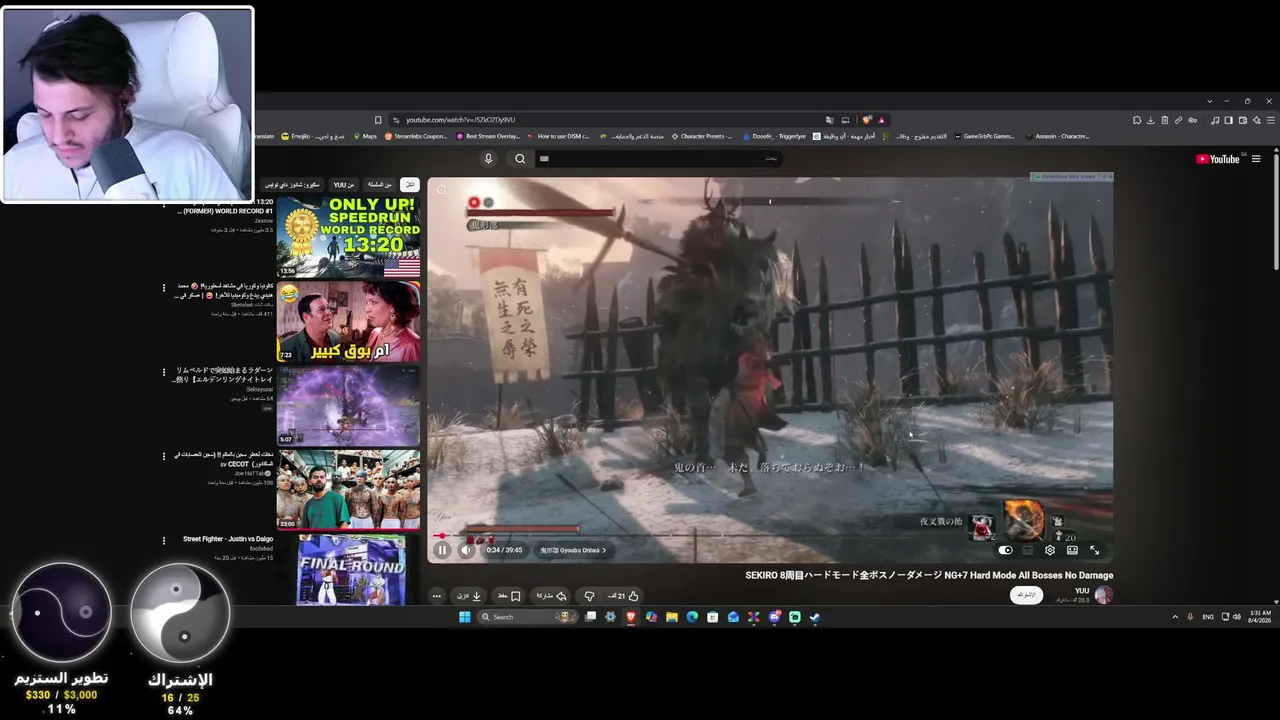Enter fullscreen video mode

1094,550
